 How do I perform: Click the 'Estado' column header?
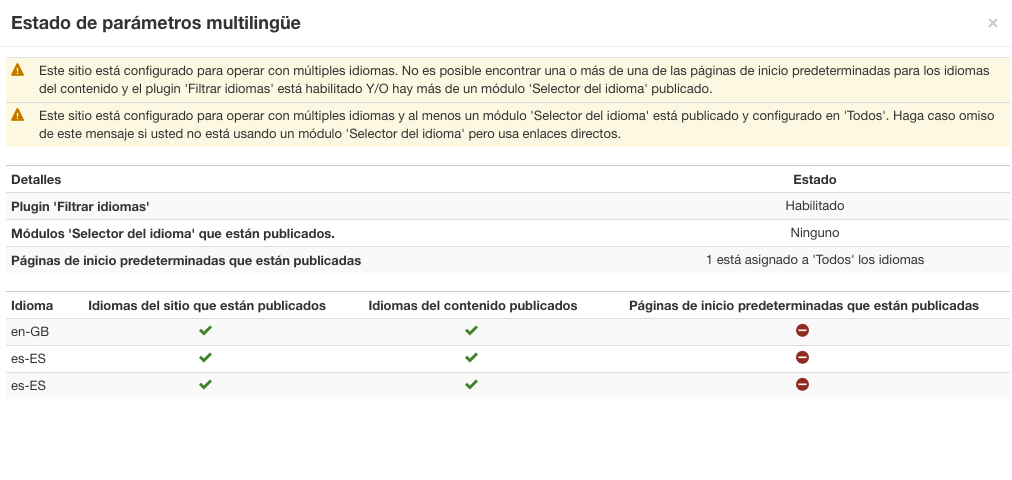click(815, 180)
